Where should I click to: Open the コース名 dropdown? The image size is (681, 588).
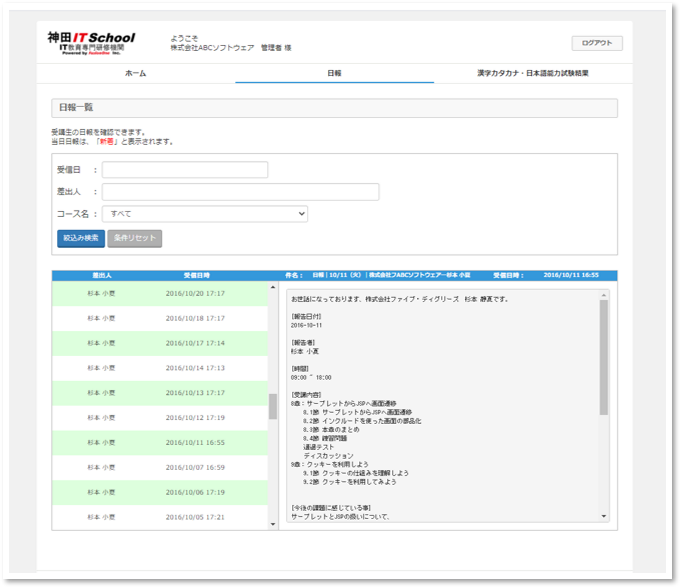pos(204,214)
